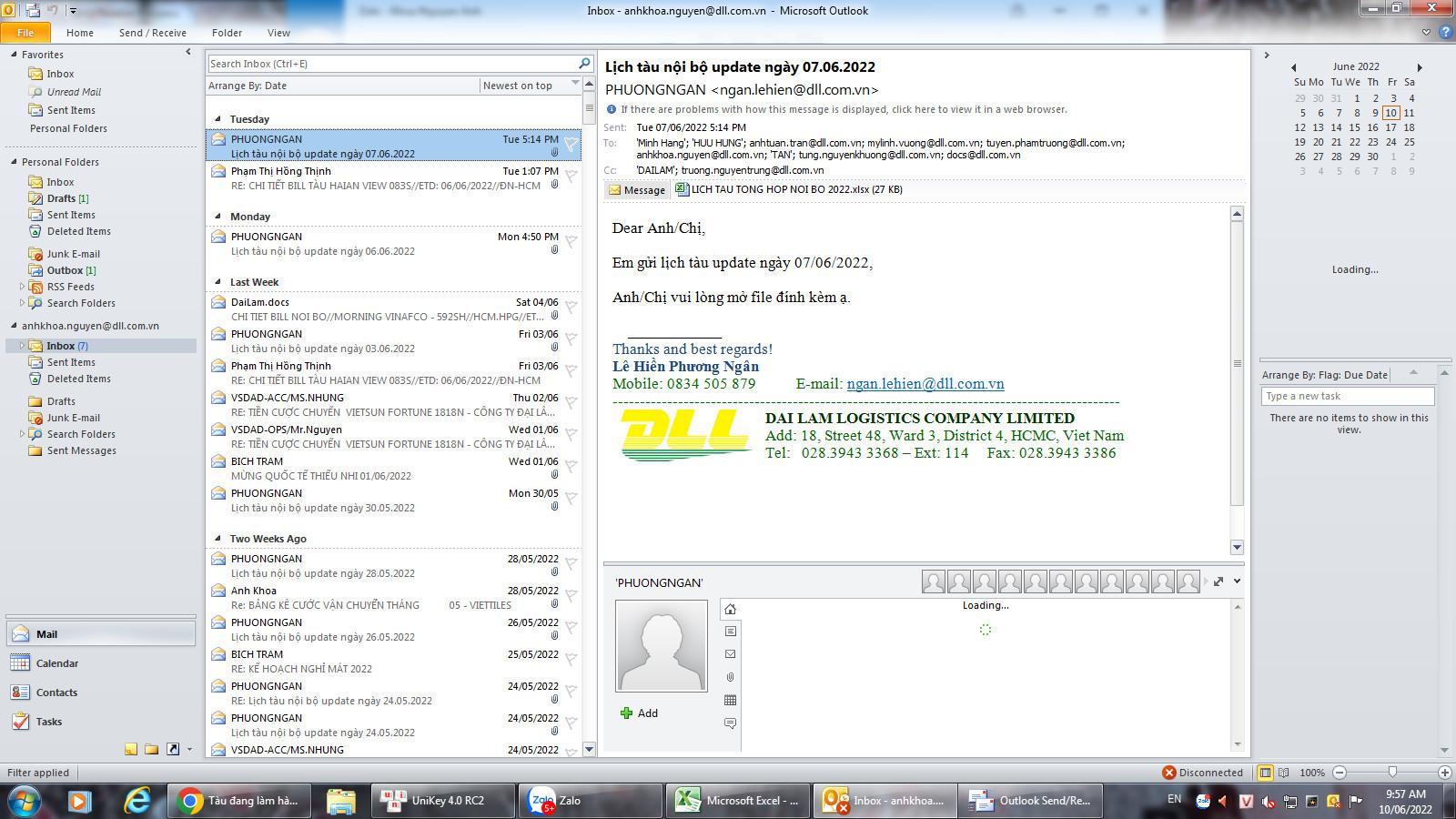This screenshot has width=1456, height=819.
Task: Switch to Reading view icon in status bar
Action: 1284,773
